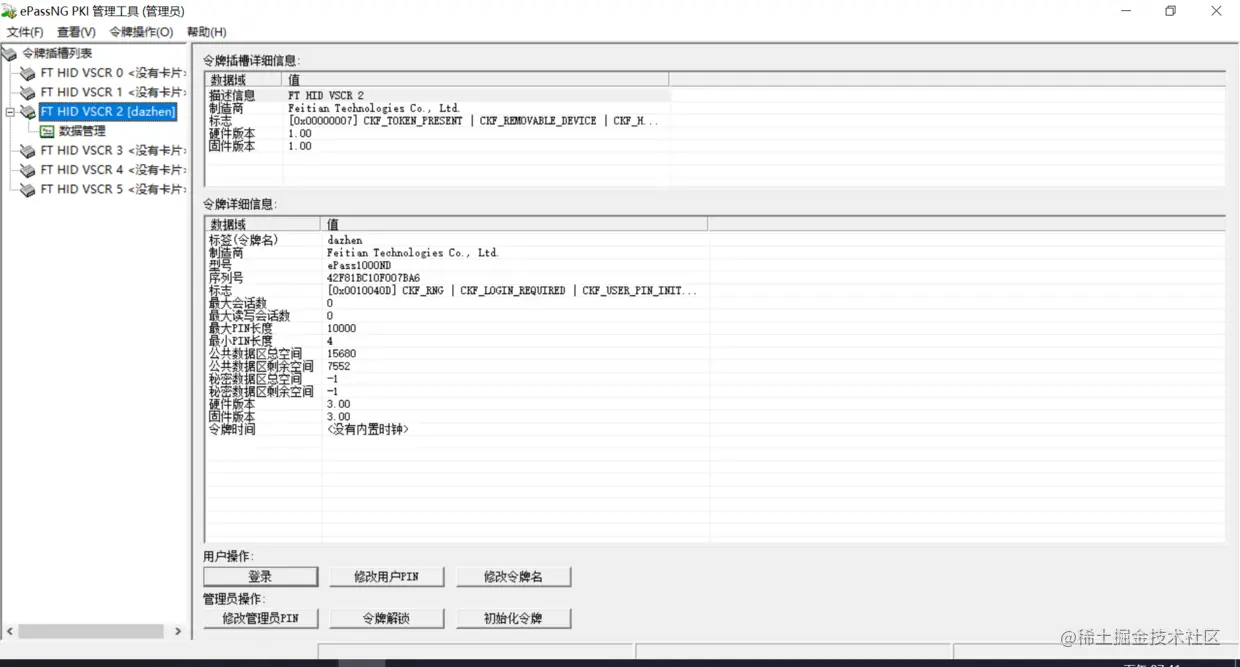Open the 文件(F) menu
Image resolution: width=1240 pixels, height=667 pixels.
pyautogui.click(x=25, y=32)
